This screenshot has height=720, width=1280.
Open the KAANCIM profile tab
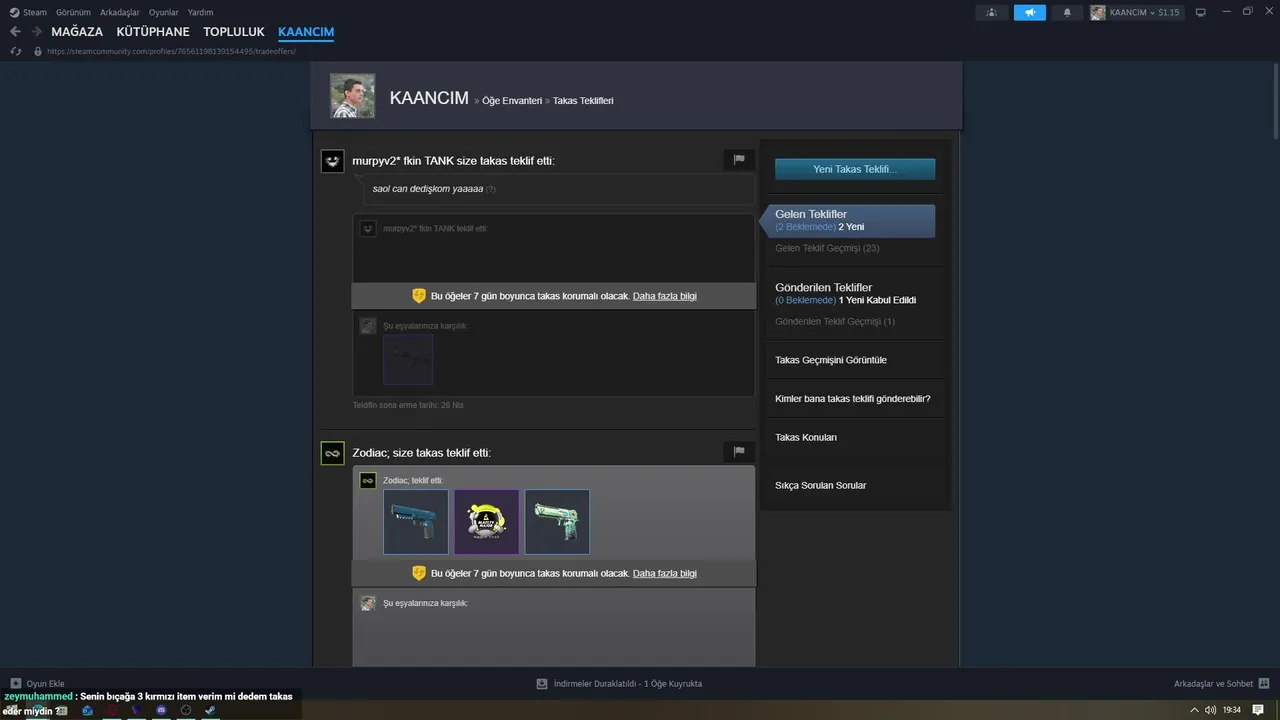[306, 32]
